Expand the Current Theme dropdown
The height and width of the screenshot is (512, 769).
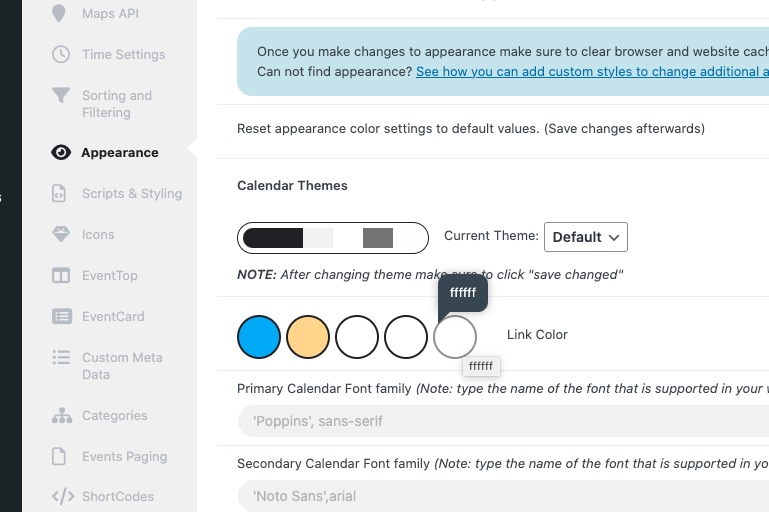coord(586,237)
